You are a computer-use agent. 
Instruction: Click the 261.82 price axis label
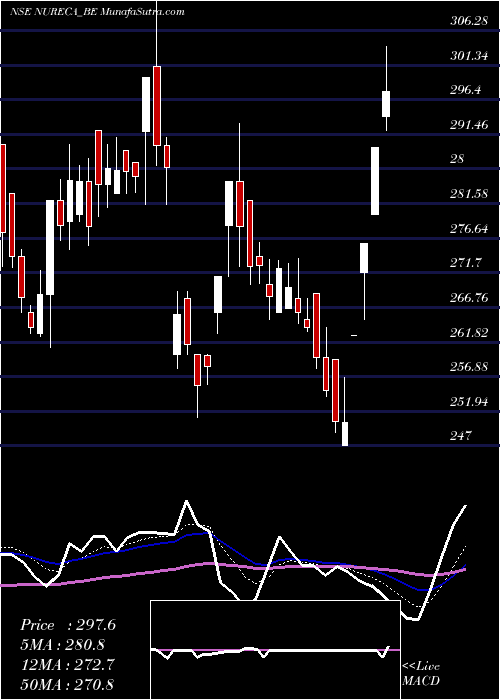click(468, 333)
